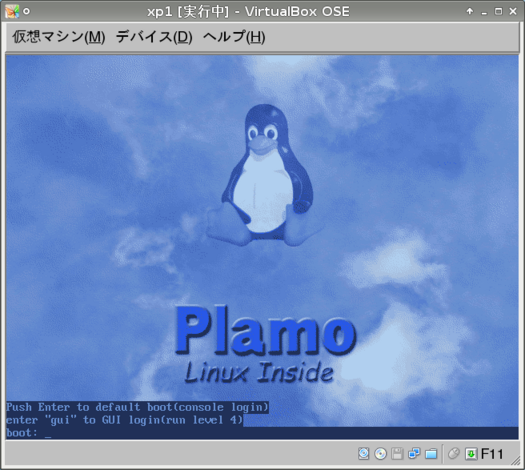The image size is (525, 470).
Task: Click the shade-up arrow in title bar
Action: tap(470, 11)
